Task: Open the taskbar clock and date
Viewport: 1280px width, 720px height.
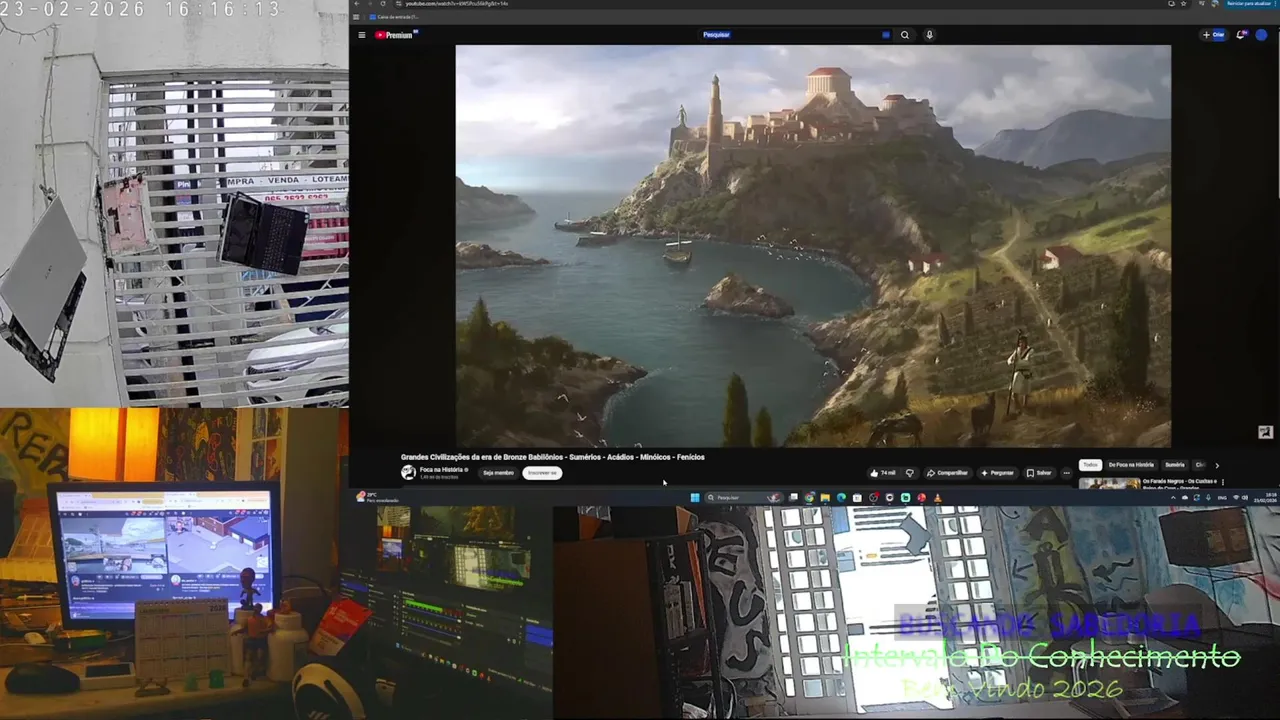Action: [1265, 497]
